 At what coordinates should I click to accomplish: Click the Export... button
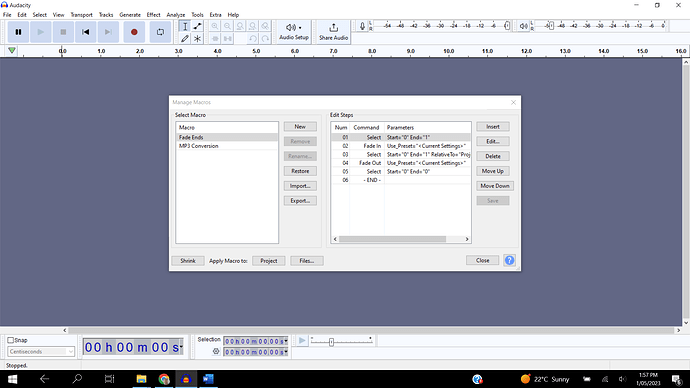click(300, 201)
